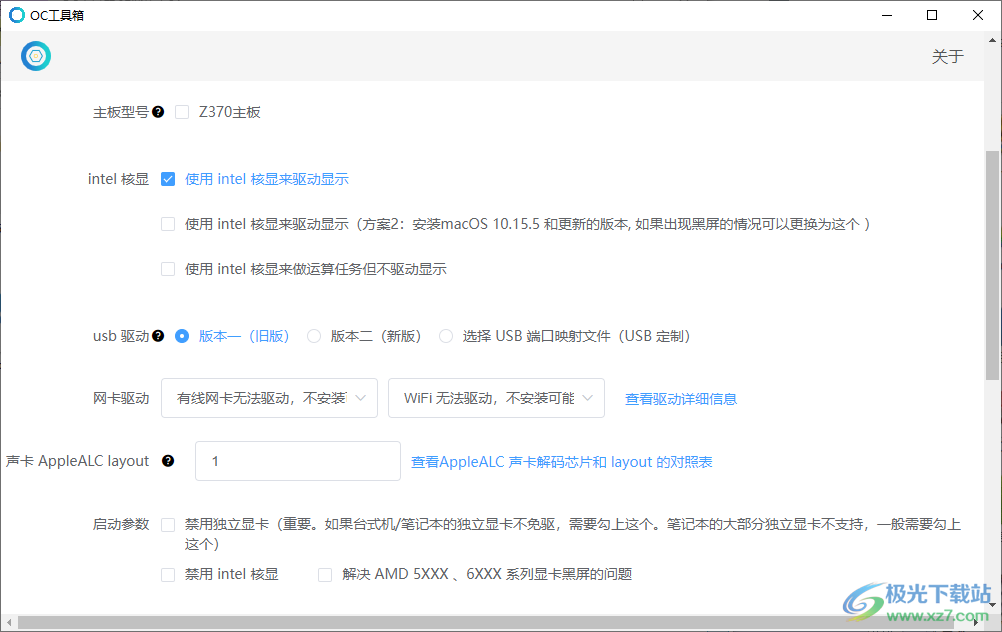Click the vertical scrollbar thumb
Screen dimensions: 1002x632
[x=992, y=265]
